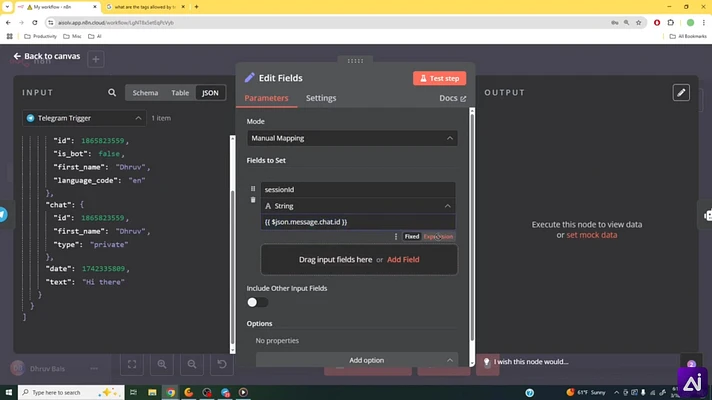Open the Misc bookmarks folder
This screenshot has width=712, height=400.
(x=72, y=36)
